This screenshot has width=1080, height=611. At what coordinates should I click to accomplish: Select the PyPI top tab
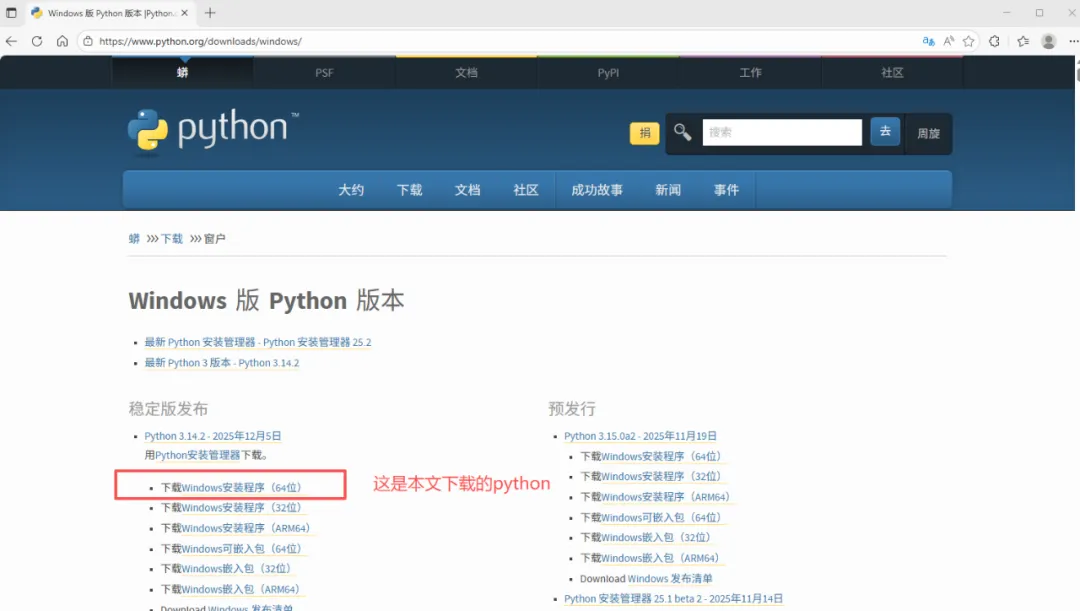click(x=608, y=72)
